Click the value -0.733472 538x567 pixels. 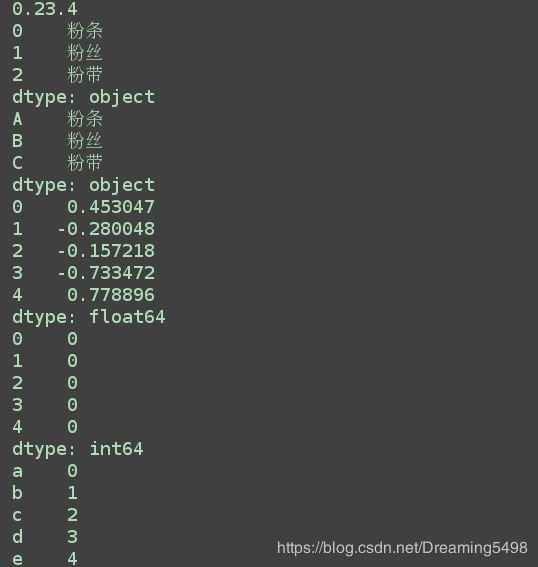pos(106,273)
